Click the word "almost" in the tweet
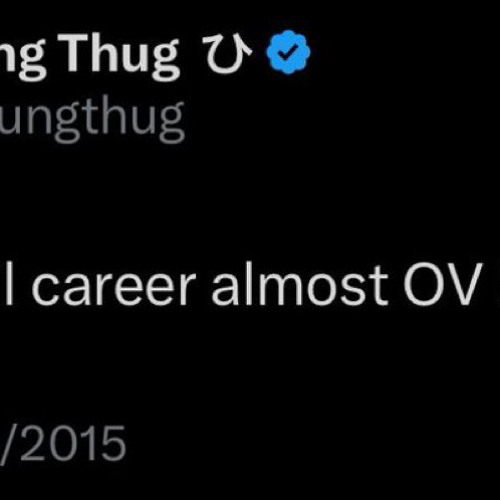Image resolution: width=500 pixels, height=500 pixels. [300, 284]
